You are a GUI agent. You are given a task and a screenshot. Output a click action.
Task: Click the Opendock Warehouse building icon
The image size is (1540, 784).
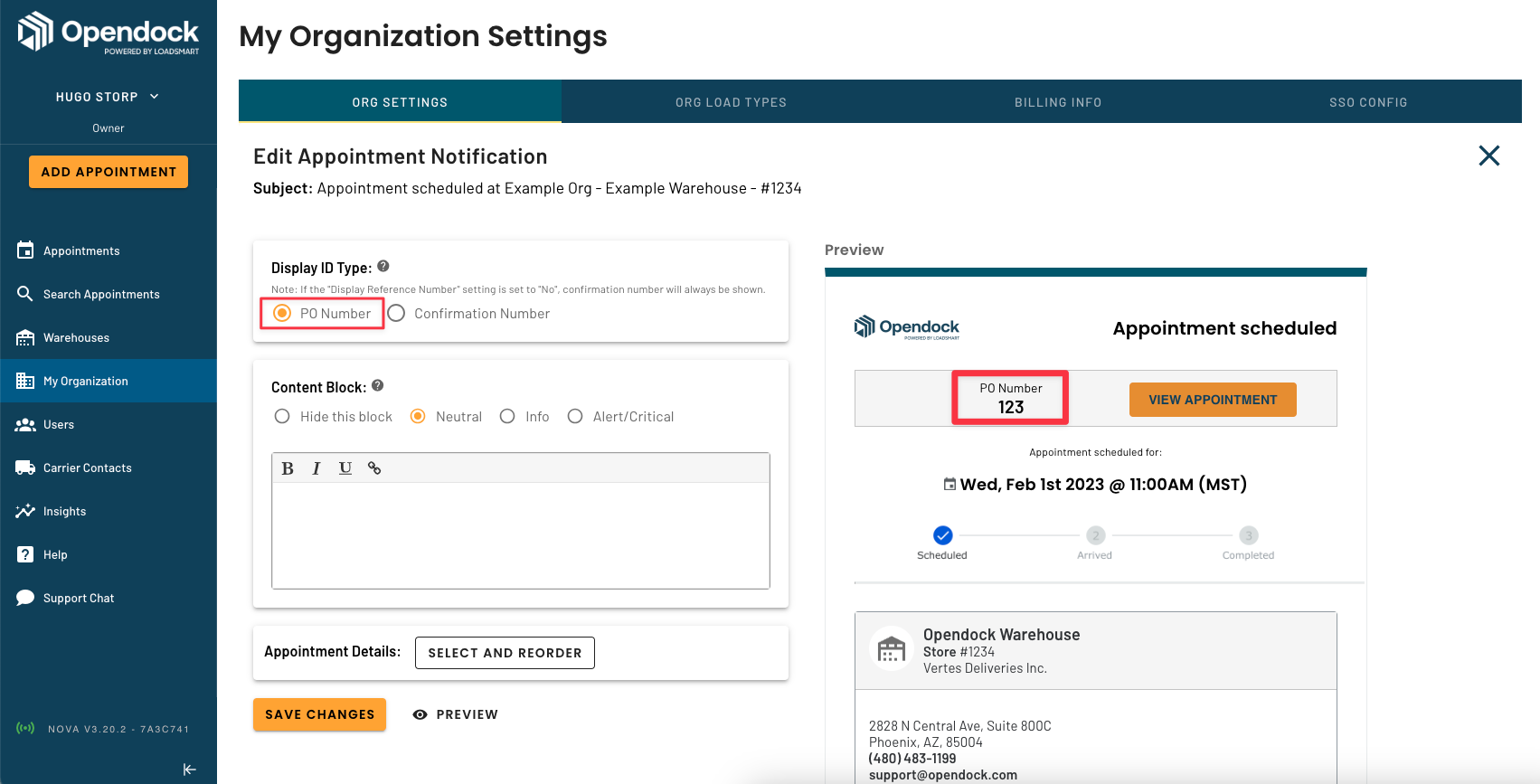[892, 648]
